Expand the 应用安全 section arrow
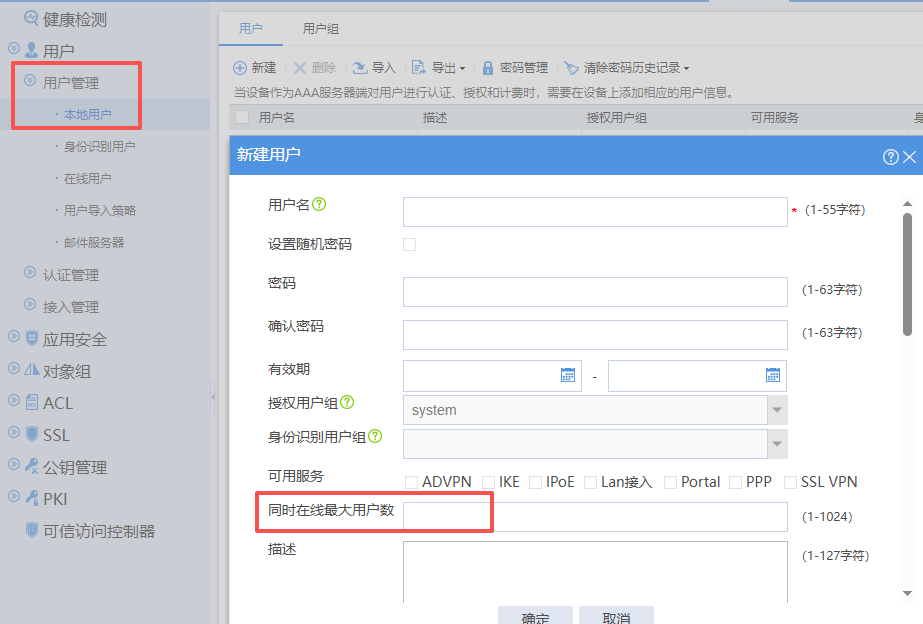 14,336
